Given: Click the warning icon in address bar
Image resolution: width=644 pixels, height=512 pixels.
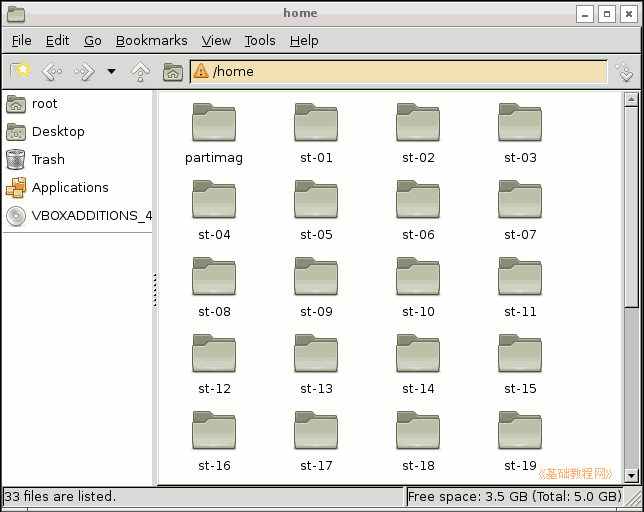Looking at the screenshot, I should pos(201,71).
